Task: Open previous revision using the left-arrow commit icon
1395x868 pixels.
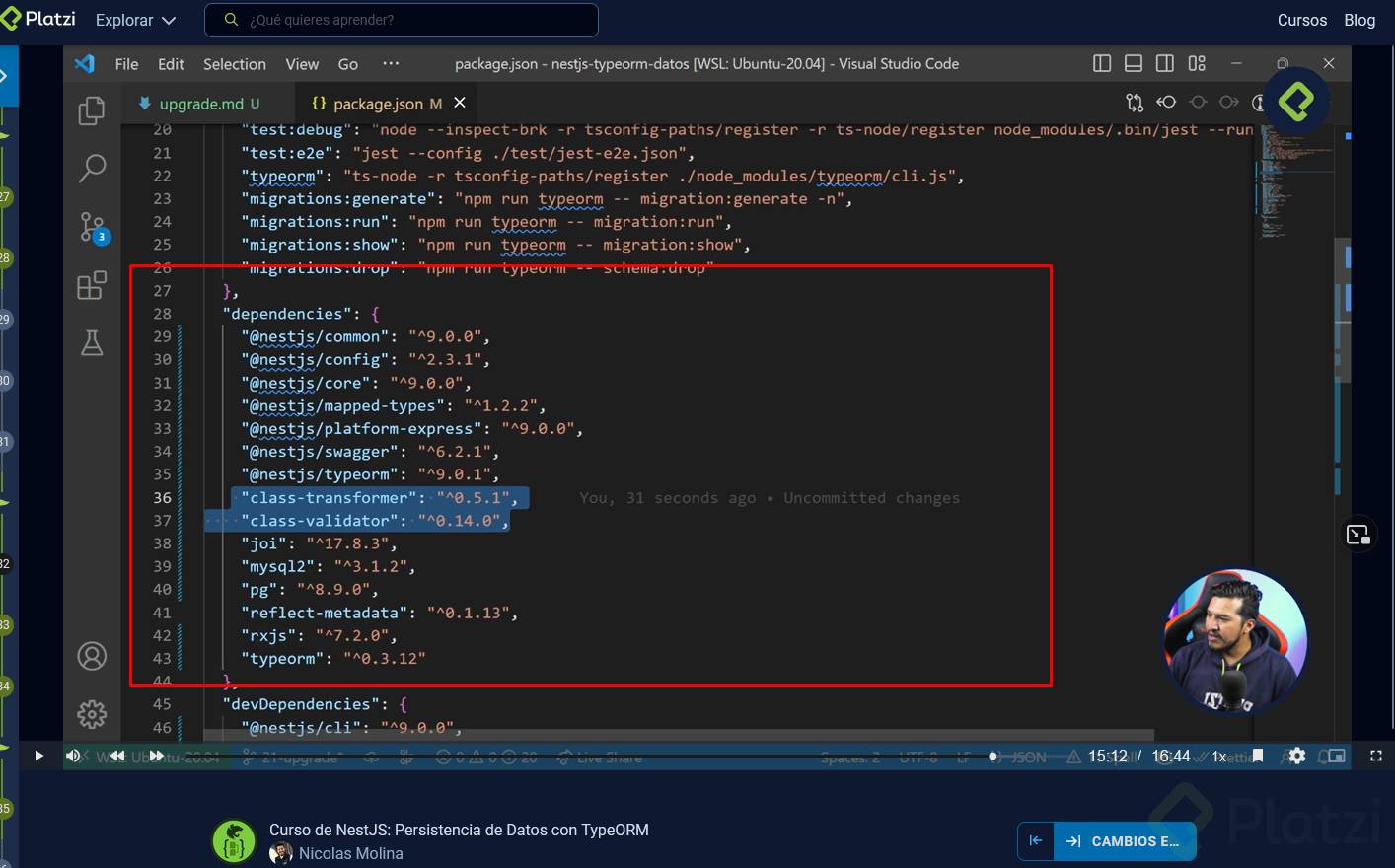Action: [1166, 103]
